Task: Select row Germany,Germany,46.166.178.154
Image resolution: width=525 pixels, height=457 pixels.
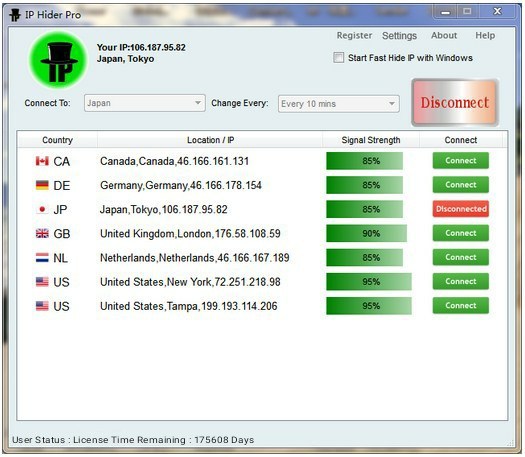Action: [262, 185]
